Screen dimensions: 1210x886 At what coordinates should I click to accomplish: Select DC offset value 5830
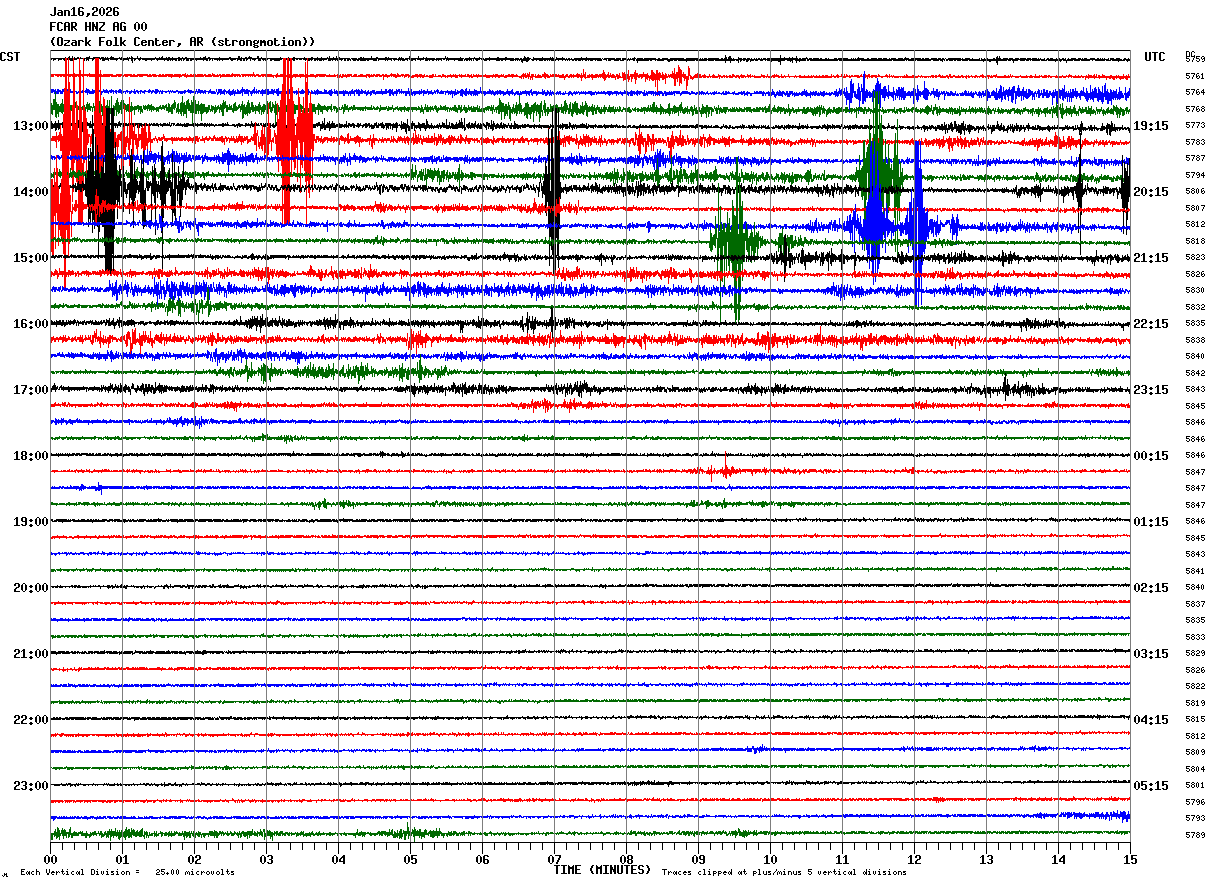pos(1195,290)
